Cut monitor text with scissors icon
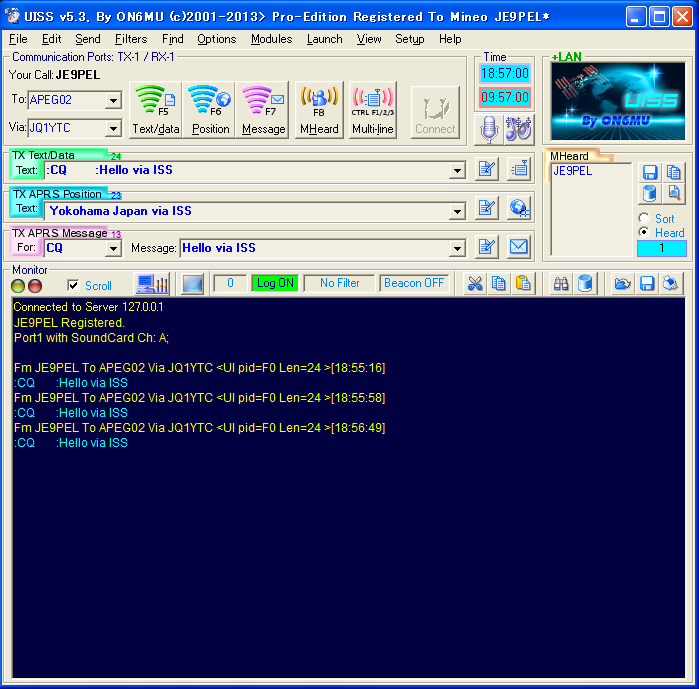This screenshot has width=699, height=689. point(475,283)
